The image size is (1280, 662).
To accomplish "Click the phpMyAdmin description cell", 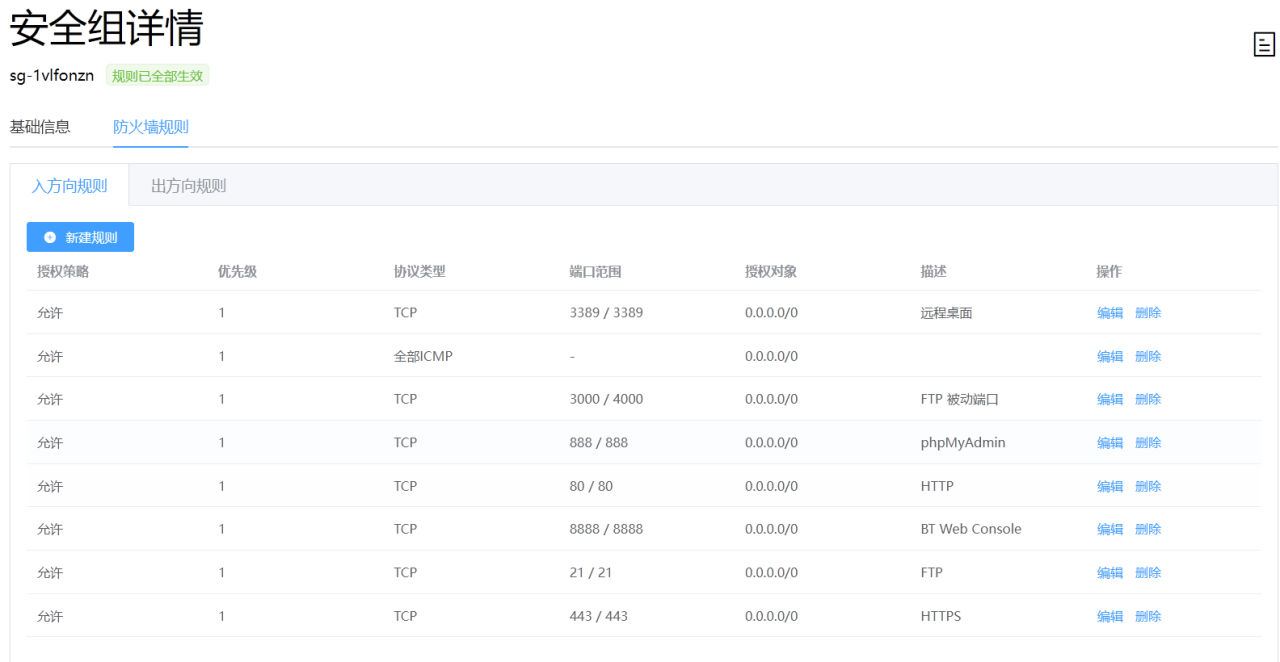I will (963, 443).
